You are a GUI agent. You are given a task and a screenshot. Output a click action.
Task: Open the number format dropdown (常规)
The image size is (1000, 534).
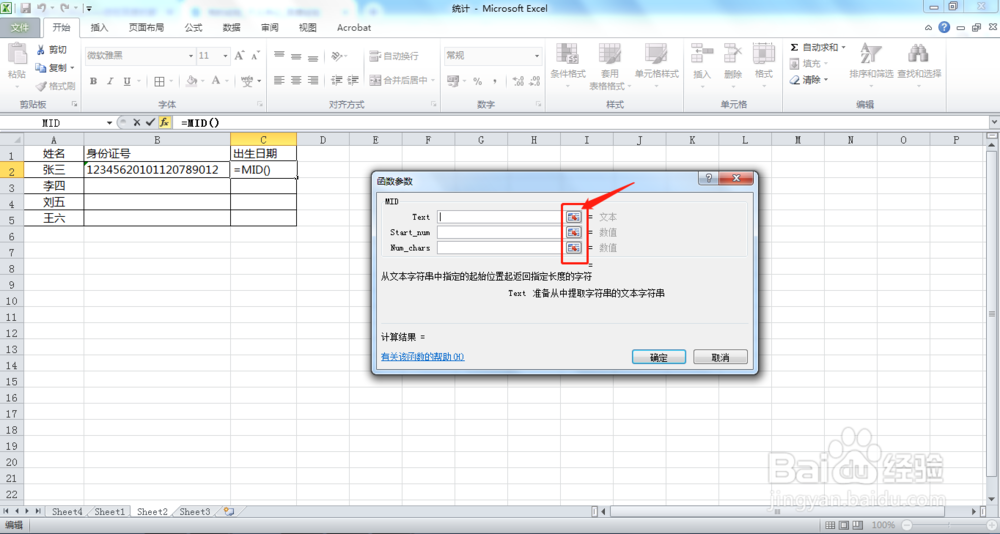click(x=537, y=56)
